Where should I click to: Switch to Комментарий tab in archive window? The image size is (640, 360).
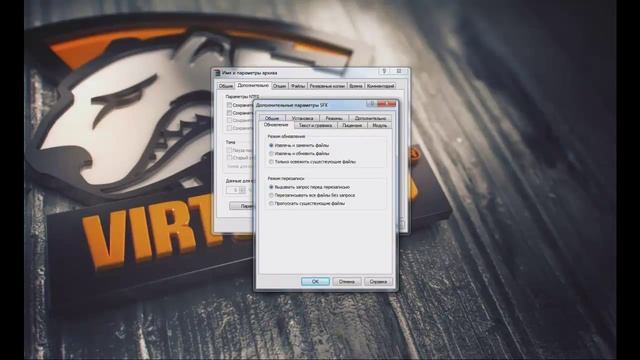pos(380,86)
